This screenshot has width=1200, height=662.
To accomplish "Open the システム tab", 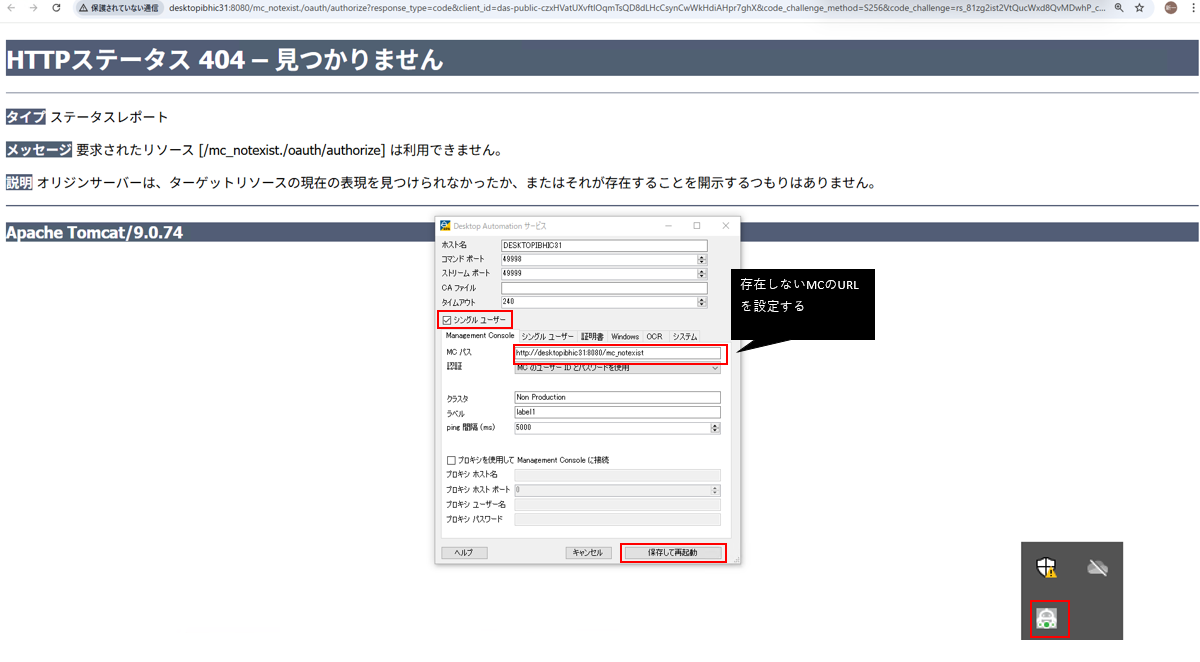I will (685, 337).
